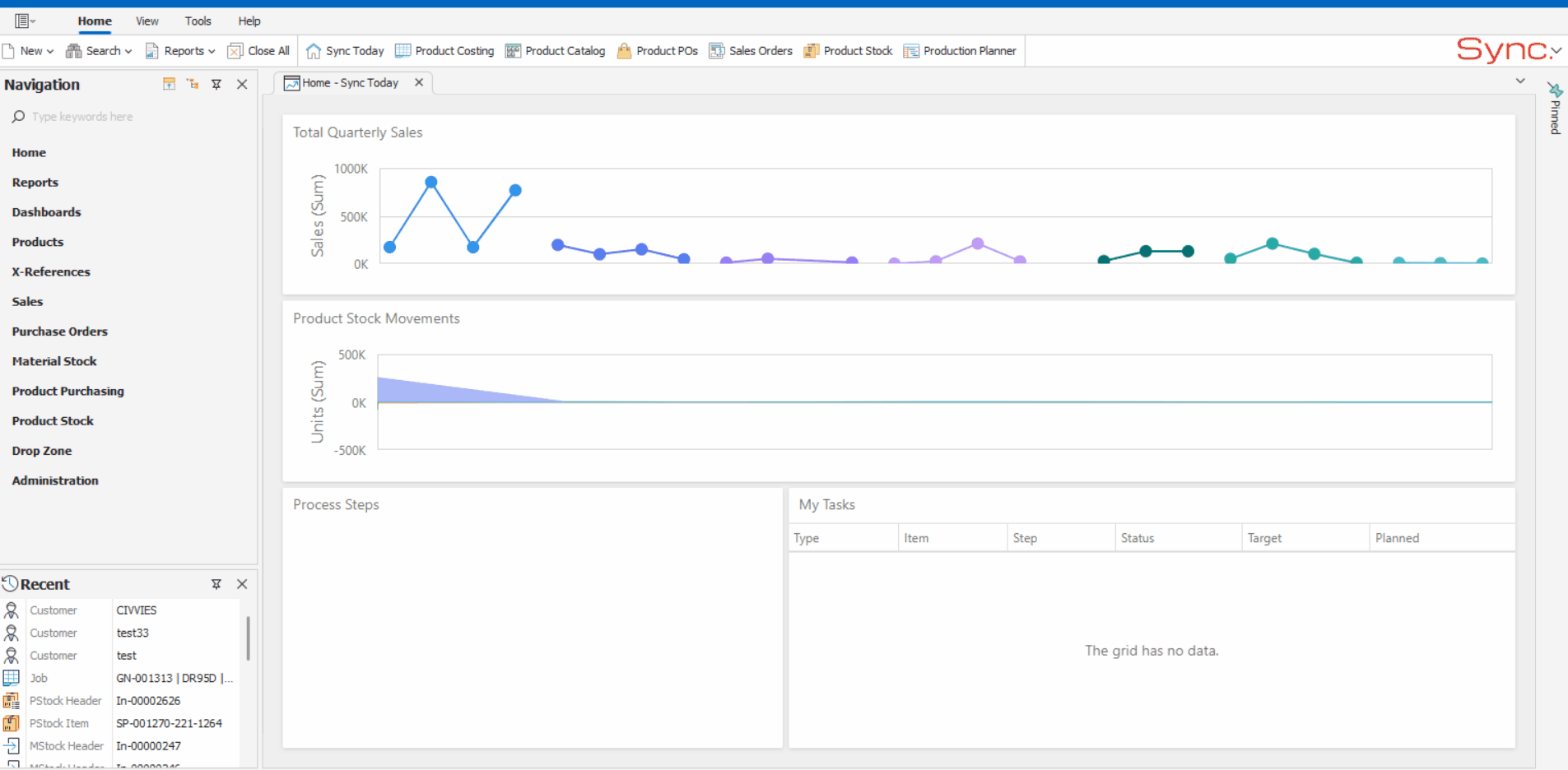Image resolution: width=1568 pixels, height=770 pixels.
Task: Open the Help menu
Action: coord(249,21)
